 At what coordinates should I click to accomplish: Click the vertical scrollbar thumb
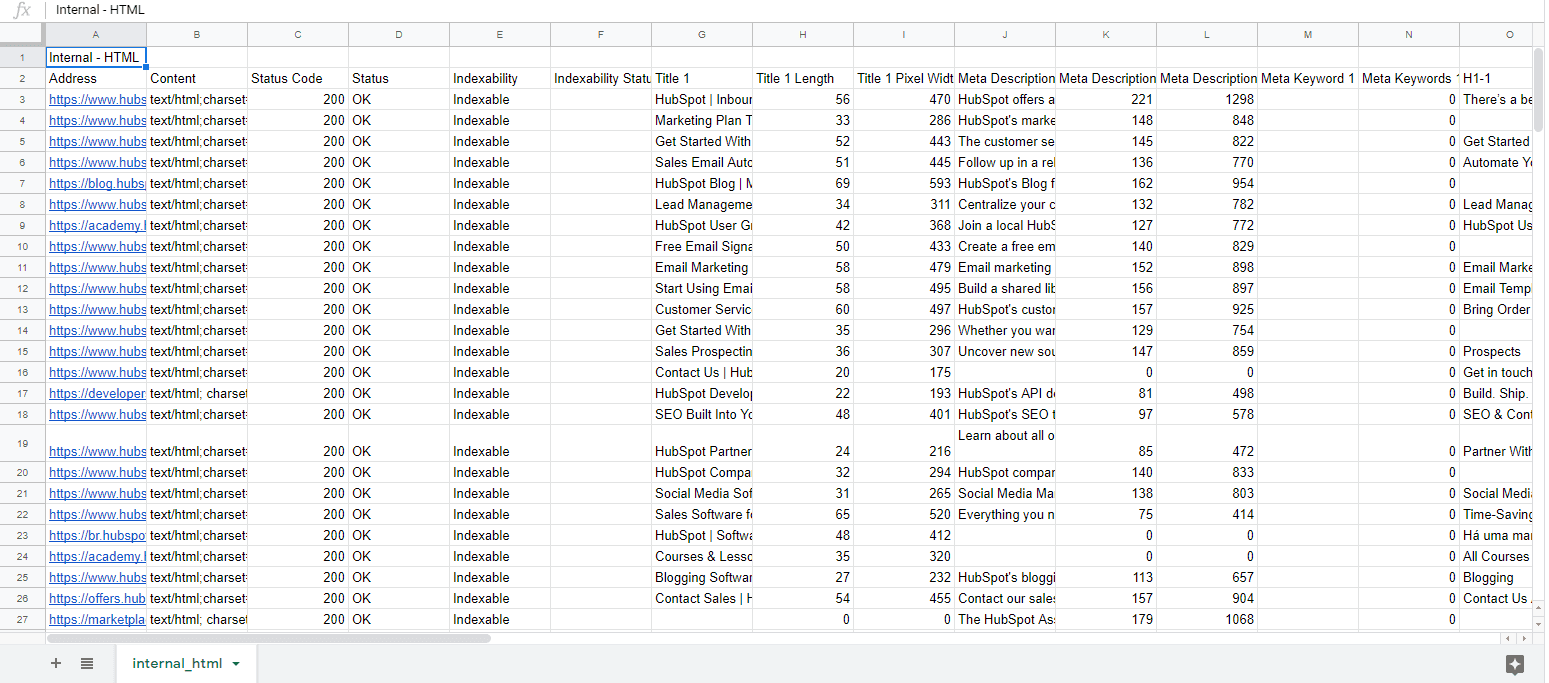click(1539, 90)
